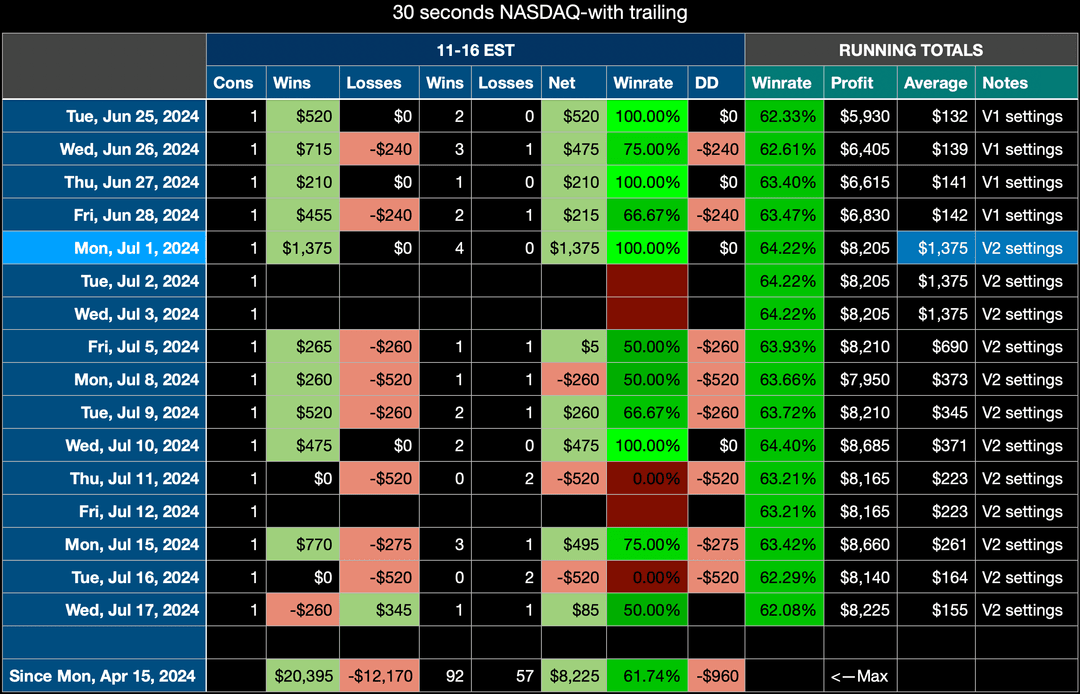Click the "Cons" column header
Viewport: 1080px width, 694px height.
(x=236, y=83)
